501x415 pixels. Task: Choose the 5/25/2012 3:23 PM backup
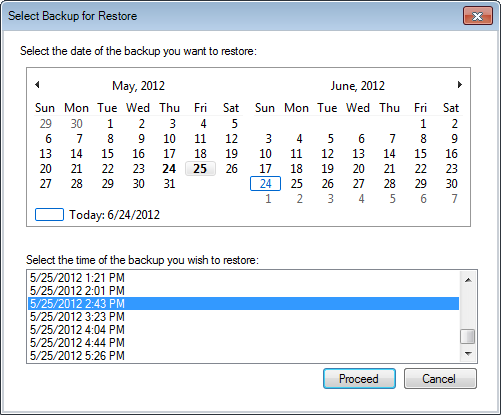pos(244,317)
